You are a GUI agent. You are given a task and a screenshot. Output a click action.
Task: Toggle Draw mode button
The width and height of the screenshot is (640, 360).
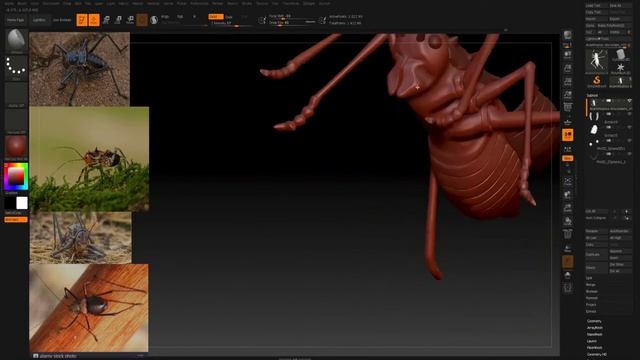(94, 20)
